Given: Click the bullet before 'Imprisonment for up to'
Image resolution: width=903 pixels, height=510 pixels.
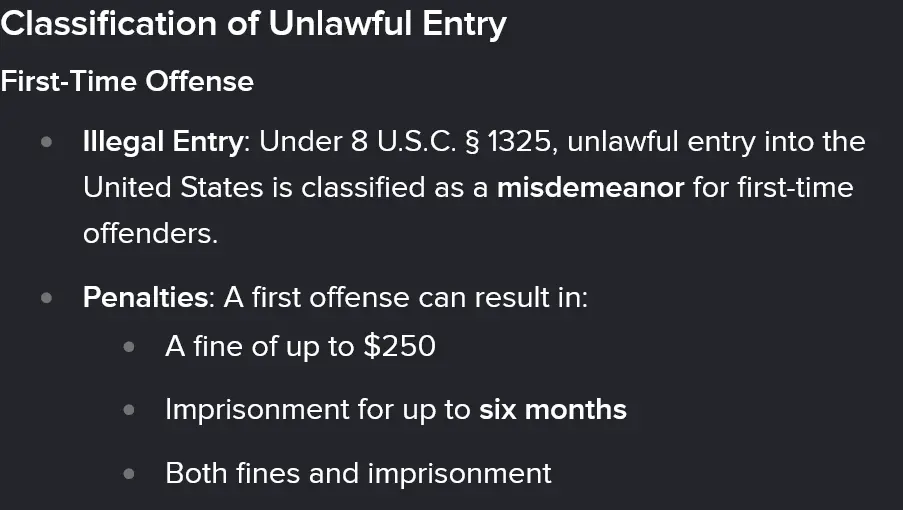Looking at the screenshot, I should [x=128, y=410].
